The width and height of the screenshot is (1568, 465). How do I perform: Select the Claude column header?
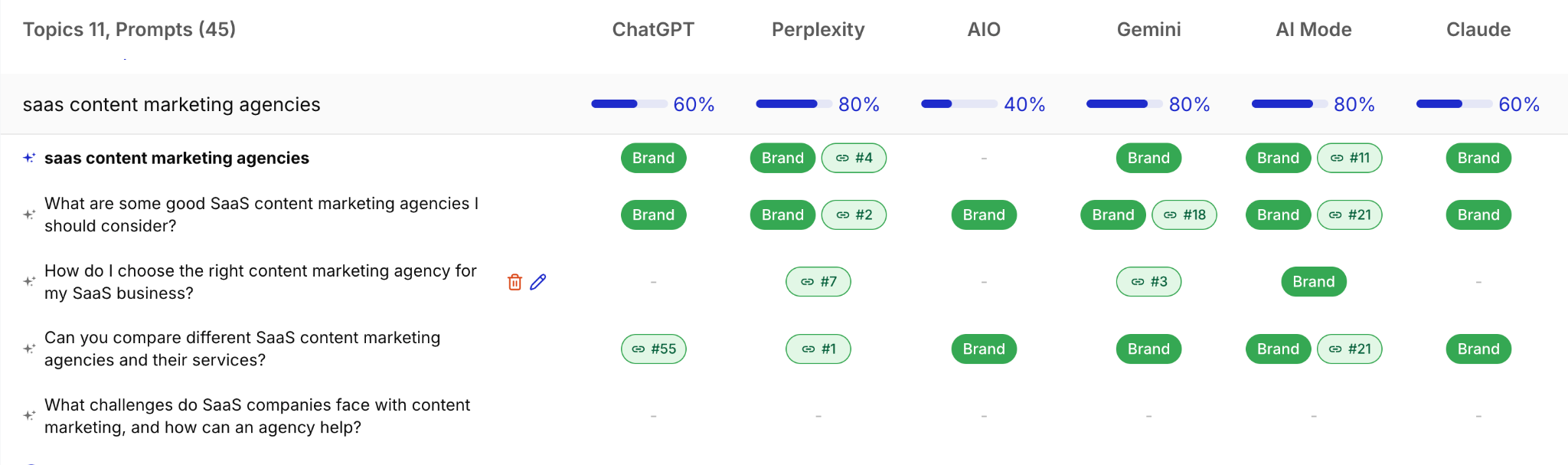pyautogui.click(x=1478, y=29)
